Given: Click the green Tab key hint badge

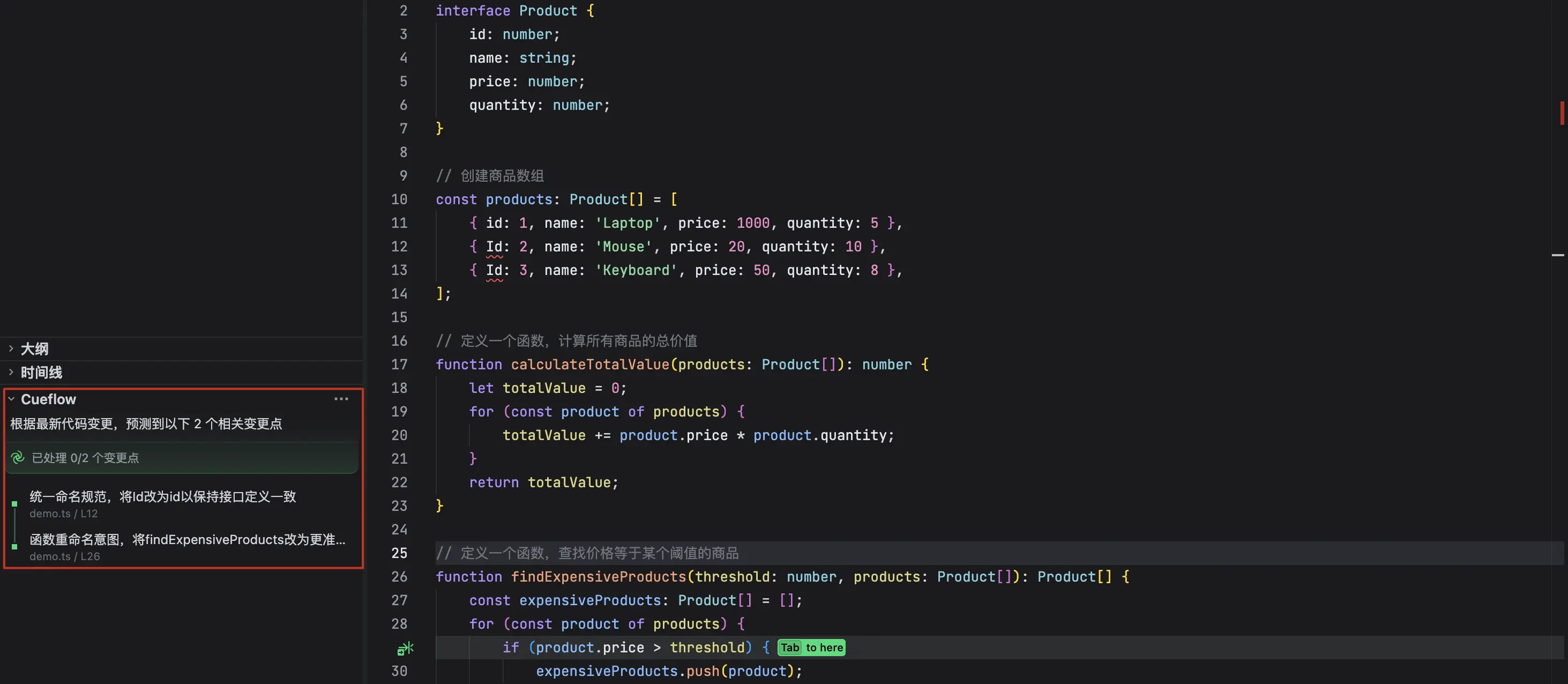Looking at the screenshot, I should coord(789,648).
